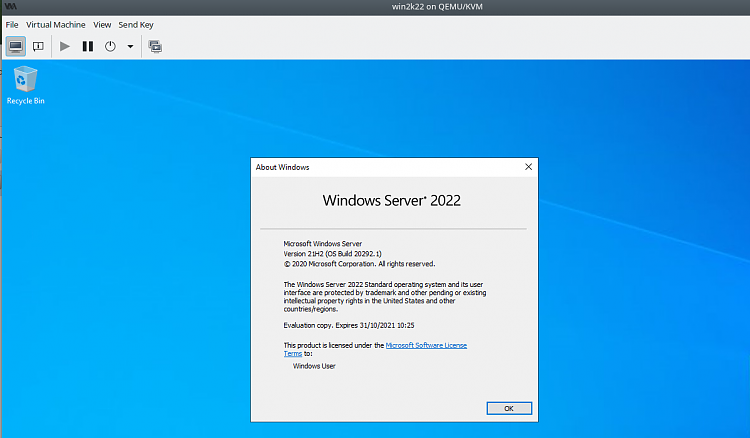Open the View menu
750x438 pixels.
coord(102,25)
